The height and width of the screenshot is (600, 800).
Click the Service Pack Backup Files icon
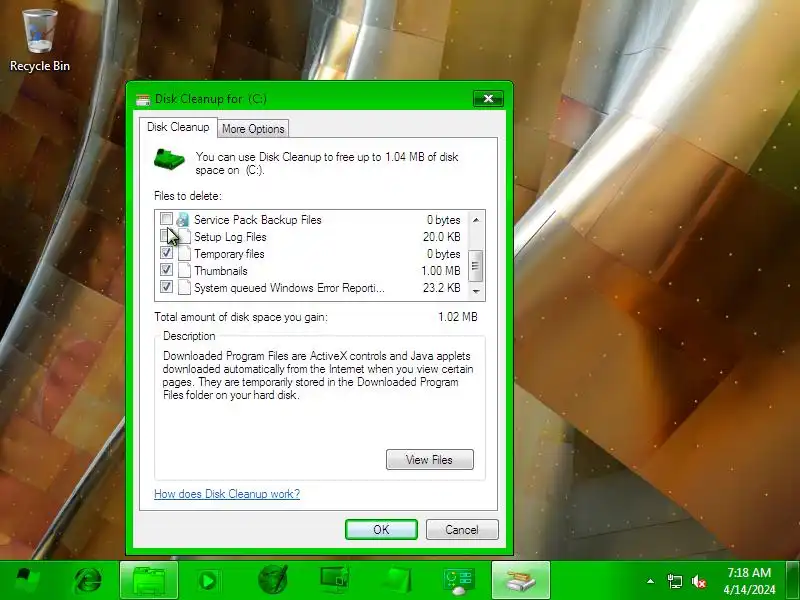183,220
